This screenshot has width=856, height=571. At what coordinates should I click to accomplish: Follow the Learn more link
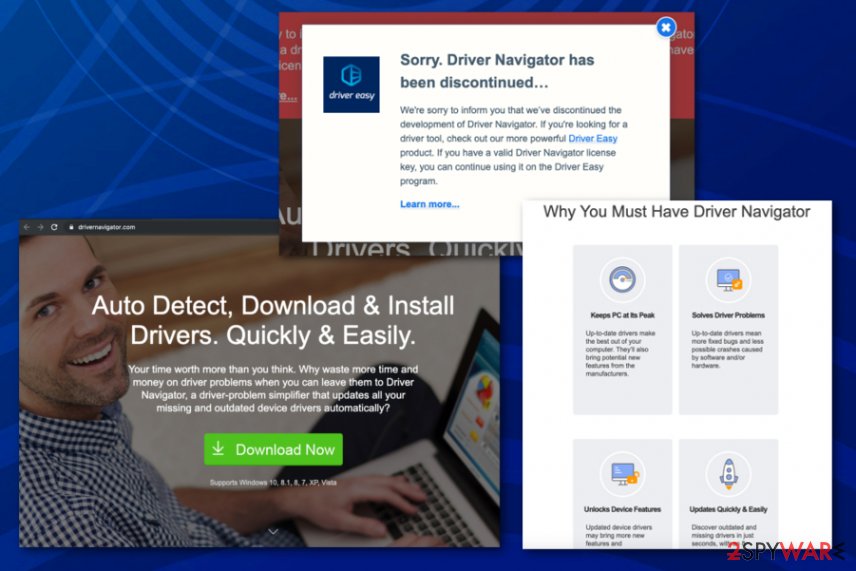point(430,204)
